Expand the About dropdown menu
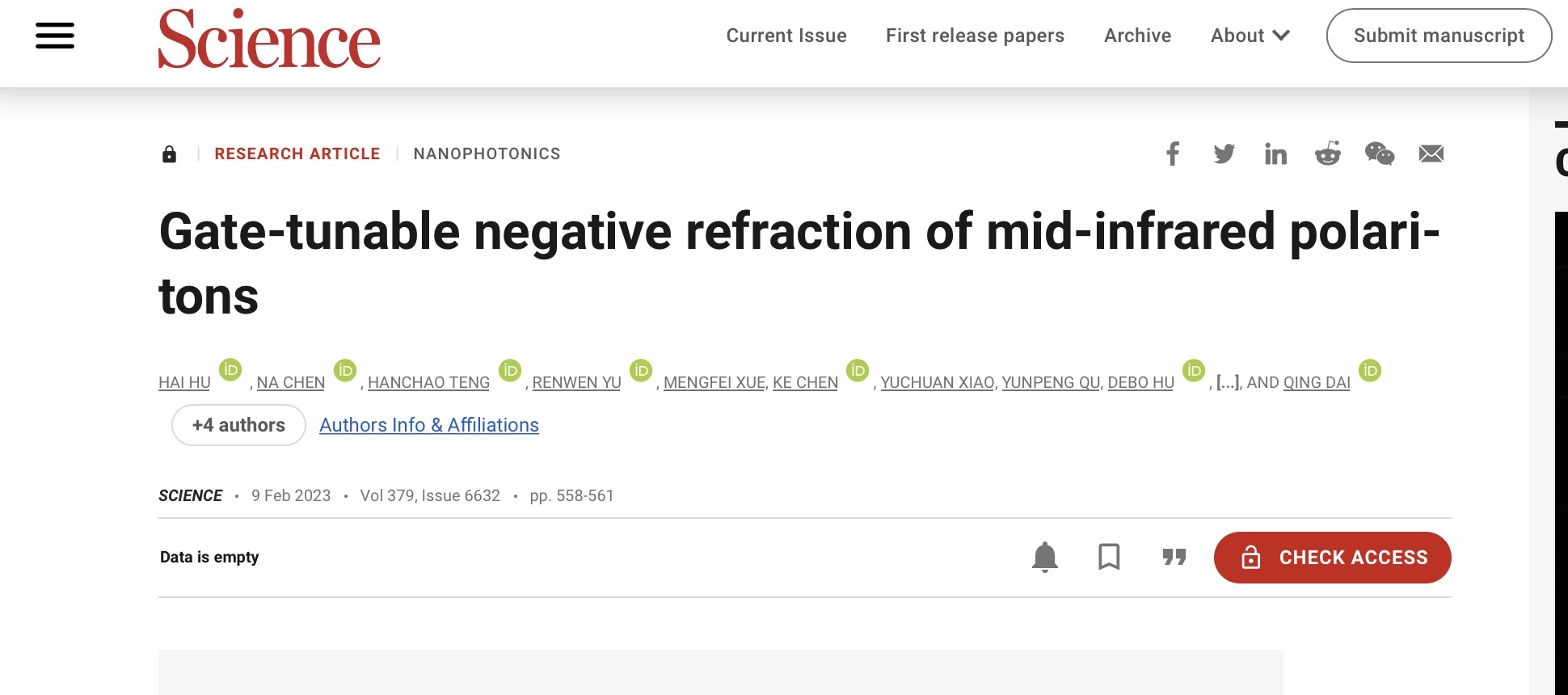 pos(1250,36)
